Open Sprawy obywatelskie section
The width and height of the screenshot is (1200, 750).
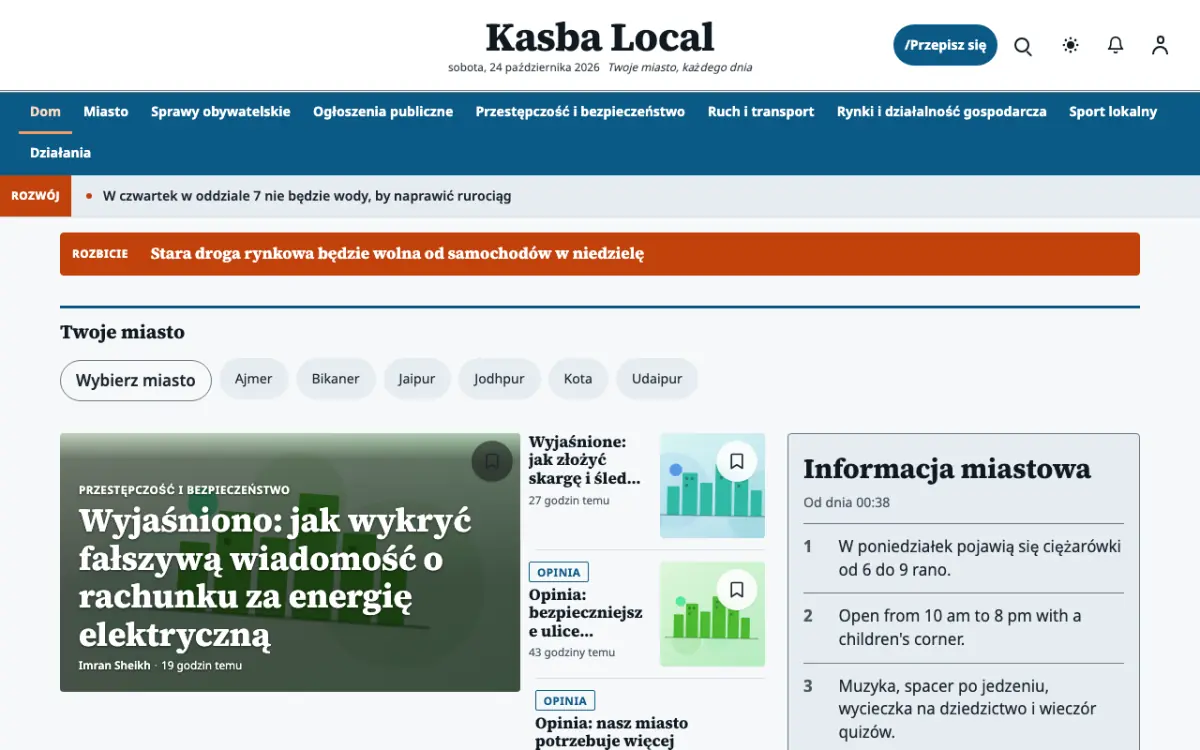pos(221,112)
